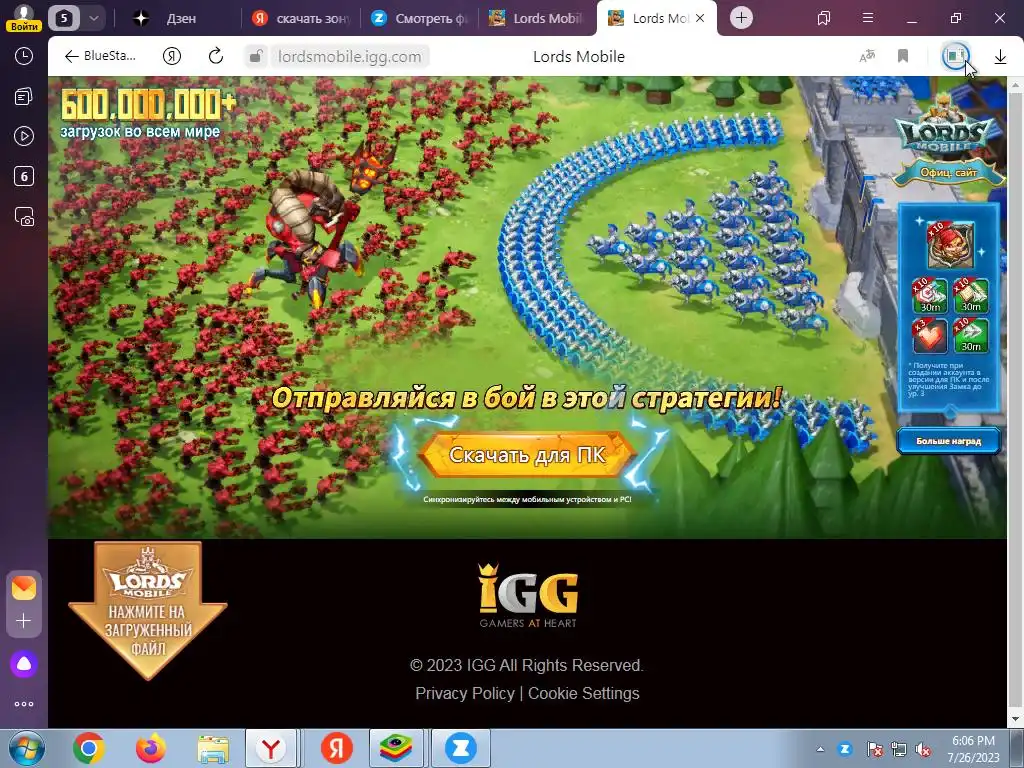Screen dimensions: 1024x768
Task: Click the site security lock icon
Action: pos(256,56)
